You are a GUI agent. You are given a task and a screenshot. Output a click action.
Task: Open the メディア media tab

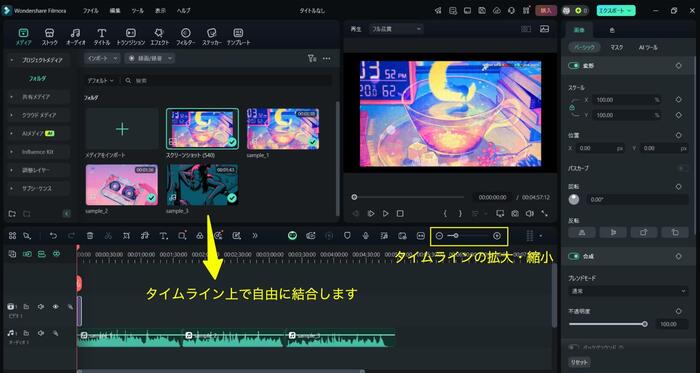[x=23, y=37]
